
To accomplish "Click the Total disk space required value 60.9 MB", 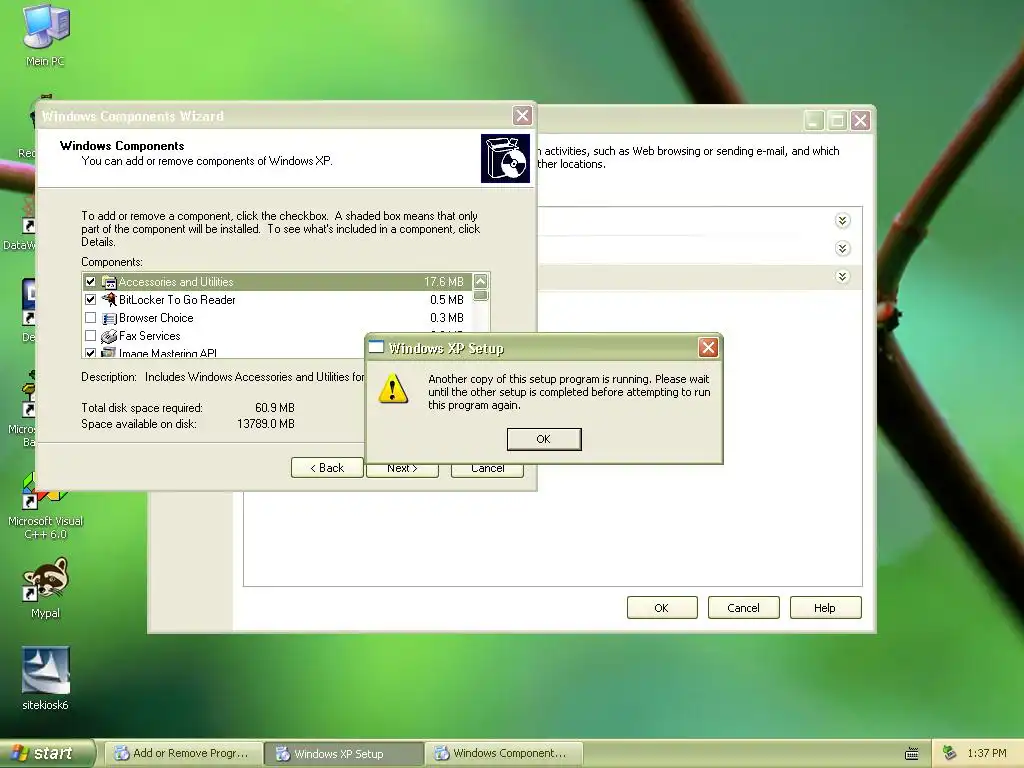I will click(274, 408).
